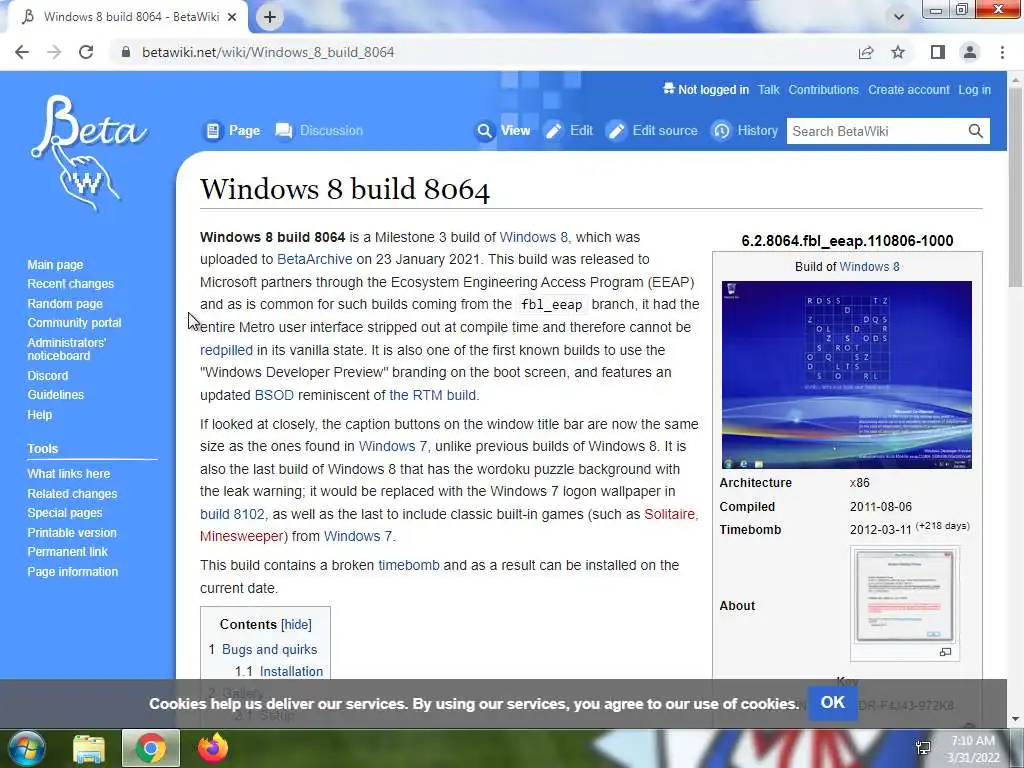Click the page vertical scrollbar

[1015, 189]
